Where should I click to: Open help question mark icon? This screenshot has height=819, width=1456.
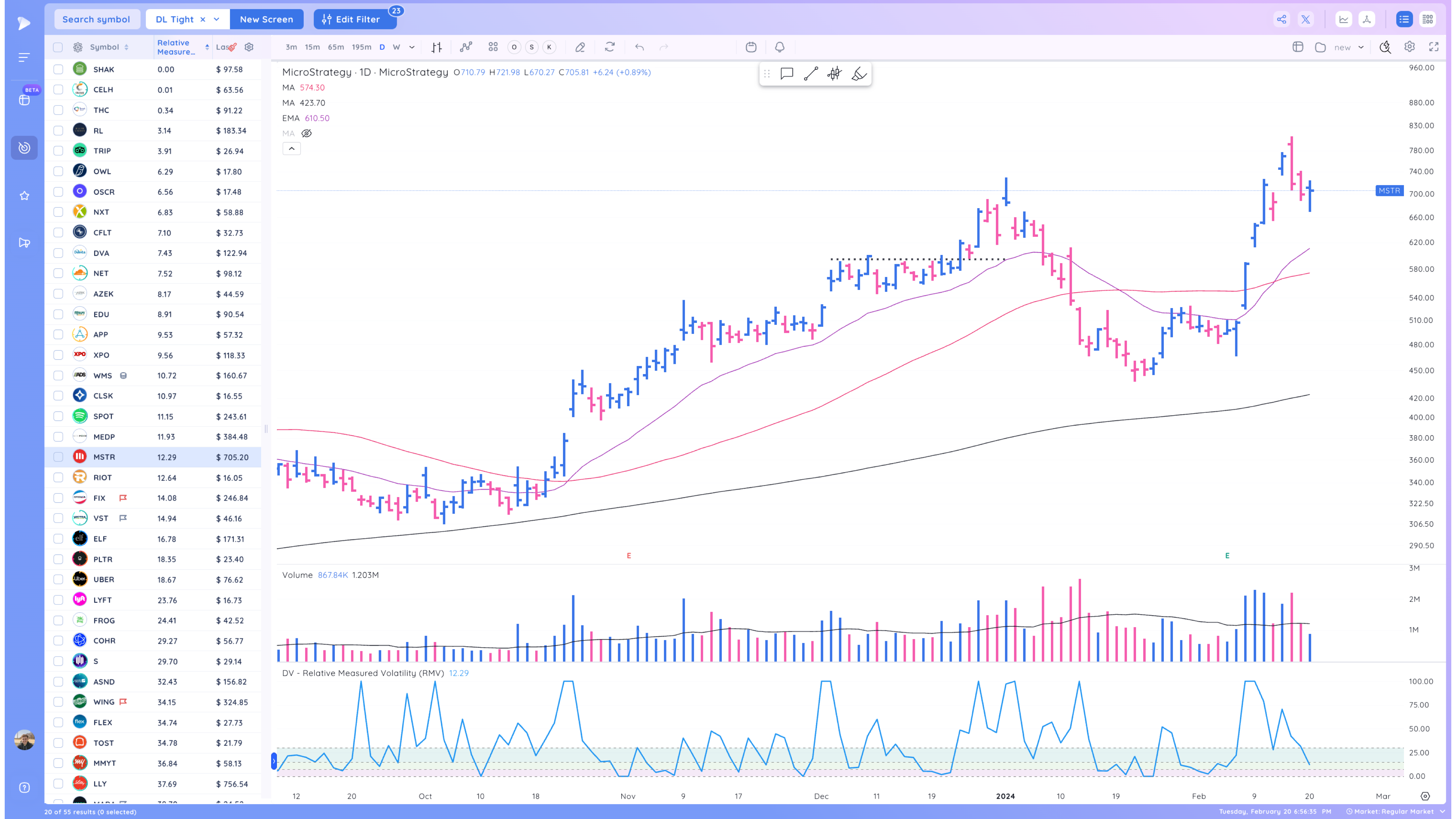[24, 787]
